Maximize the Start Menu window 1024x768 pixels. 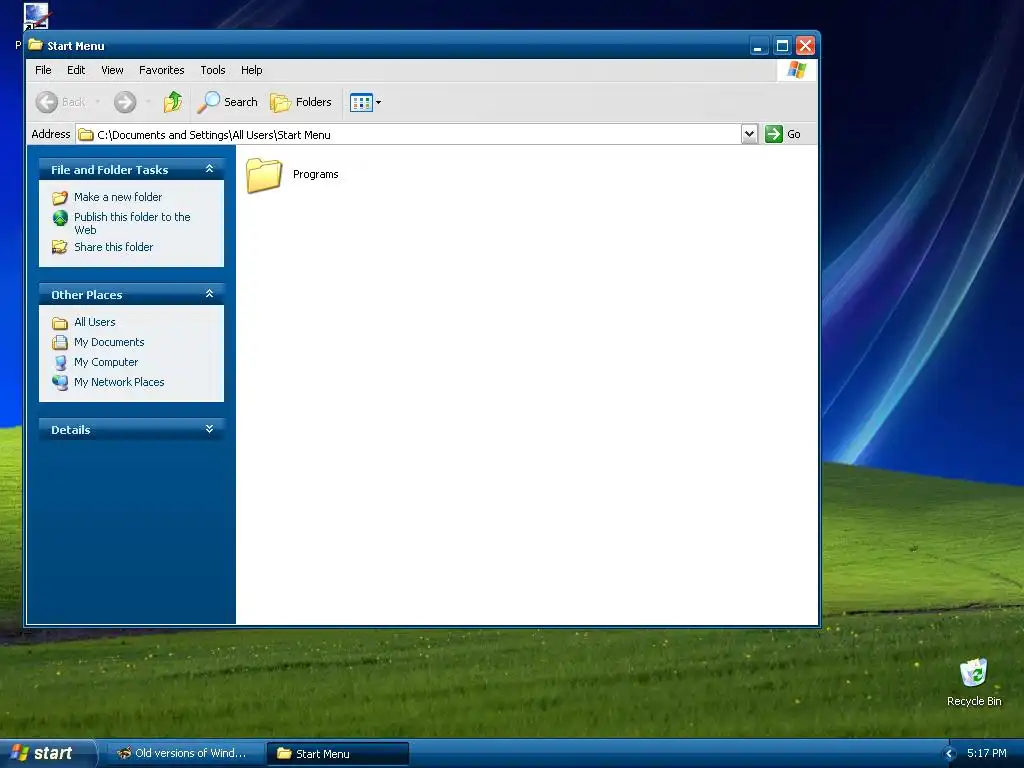pos(782,46)
